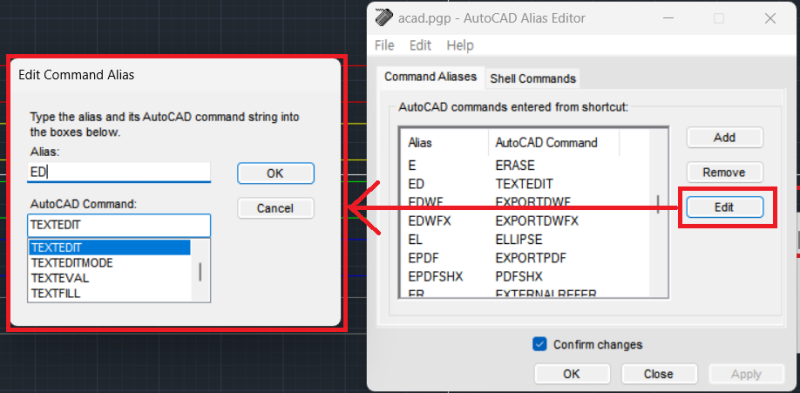Click the Add alias button
800x393 pixels.
click(x=724, y=137)
